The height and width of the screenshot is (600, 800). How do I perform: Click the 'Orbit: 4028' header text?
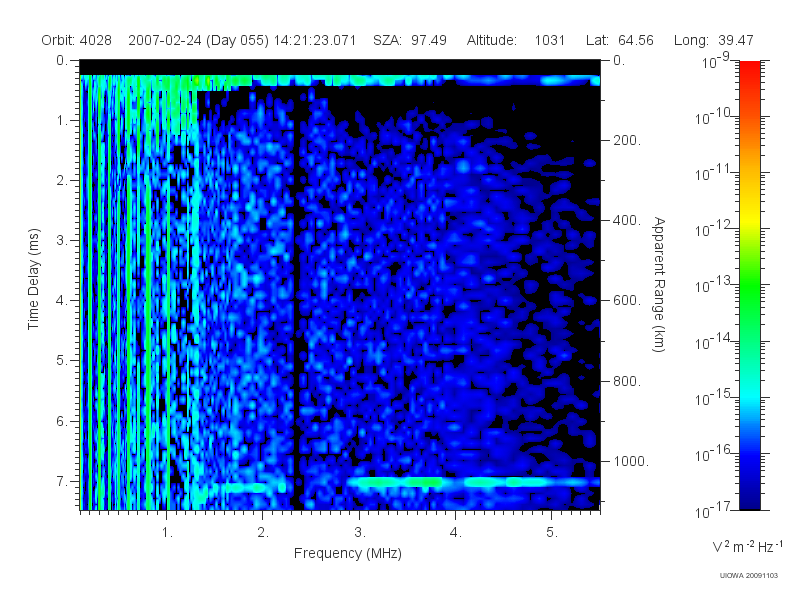(77, 40)
